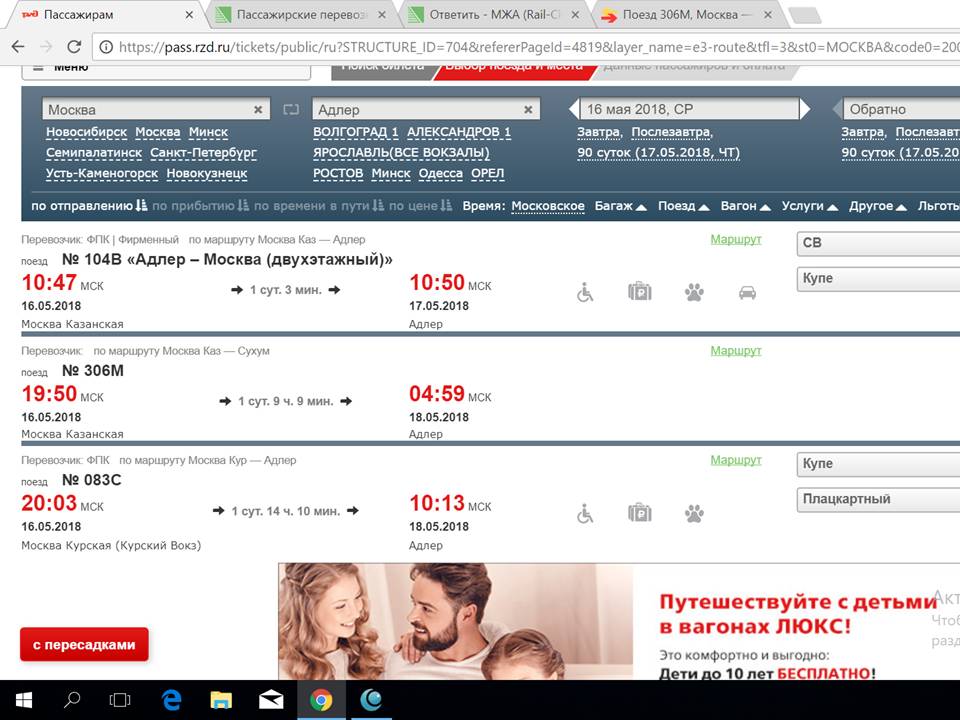
Task: Clear the Москва departure field
Action: (x=258, y=109)
